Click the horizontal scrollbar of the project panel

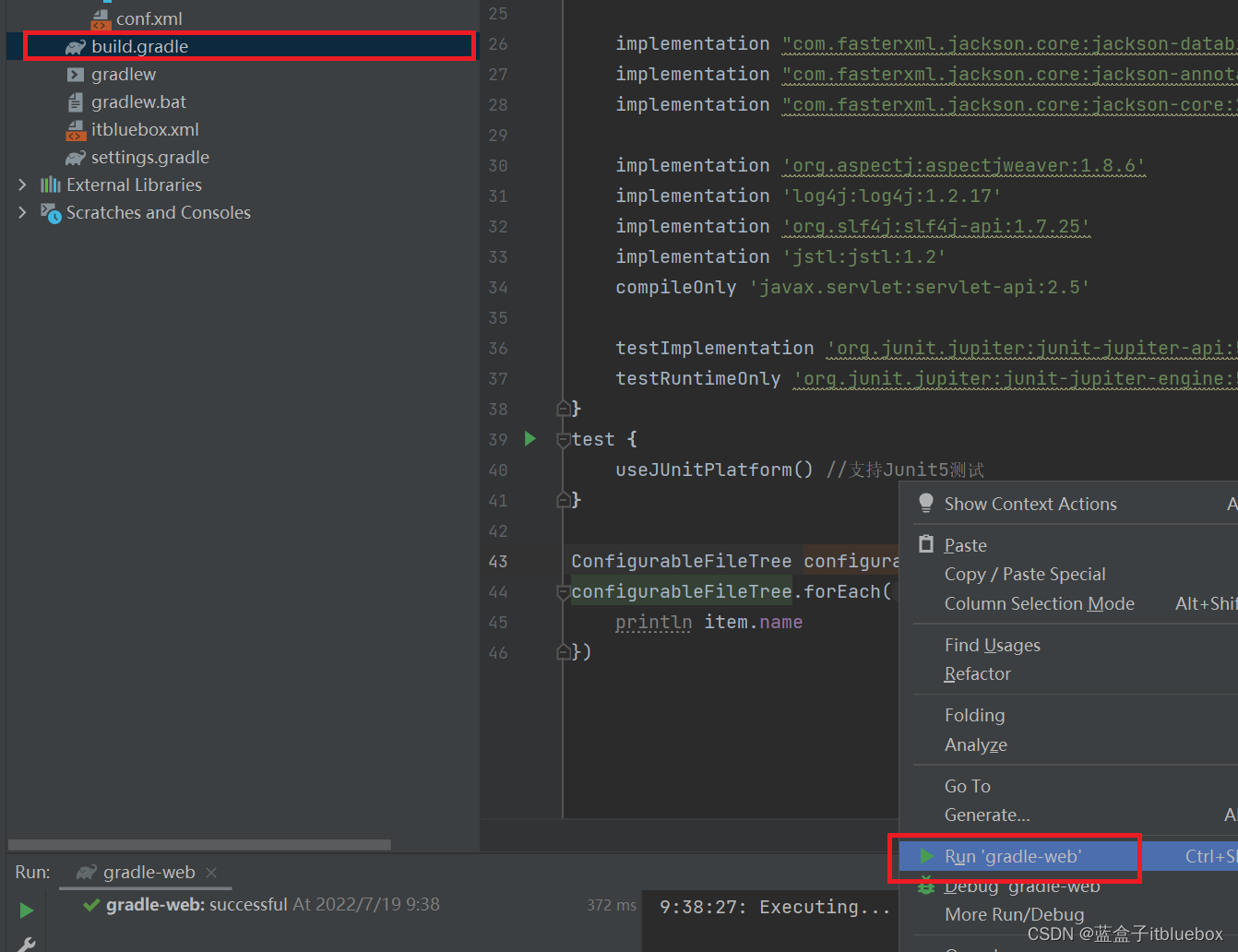click(x=199, y=844)
